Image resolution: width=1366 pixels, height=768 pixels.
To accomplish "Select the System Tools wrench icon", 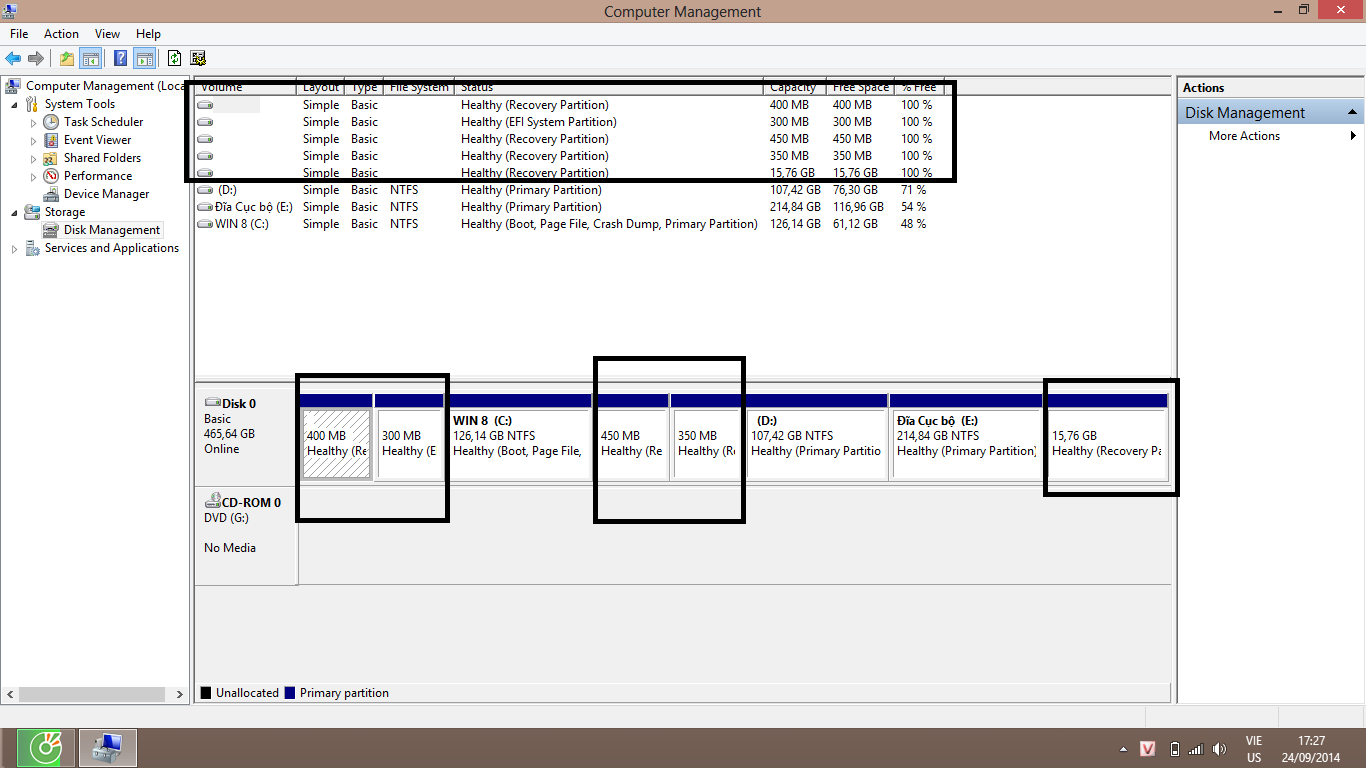I will (32, 104).
